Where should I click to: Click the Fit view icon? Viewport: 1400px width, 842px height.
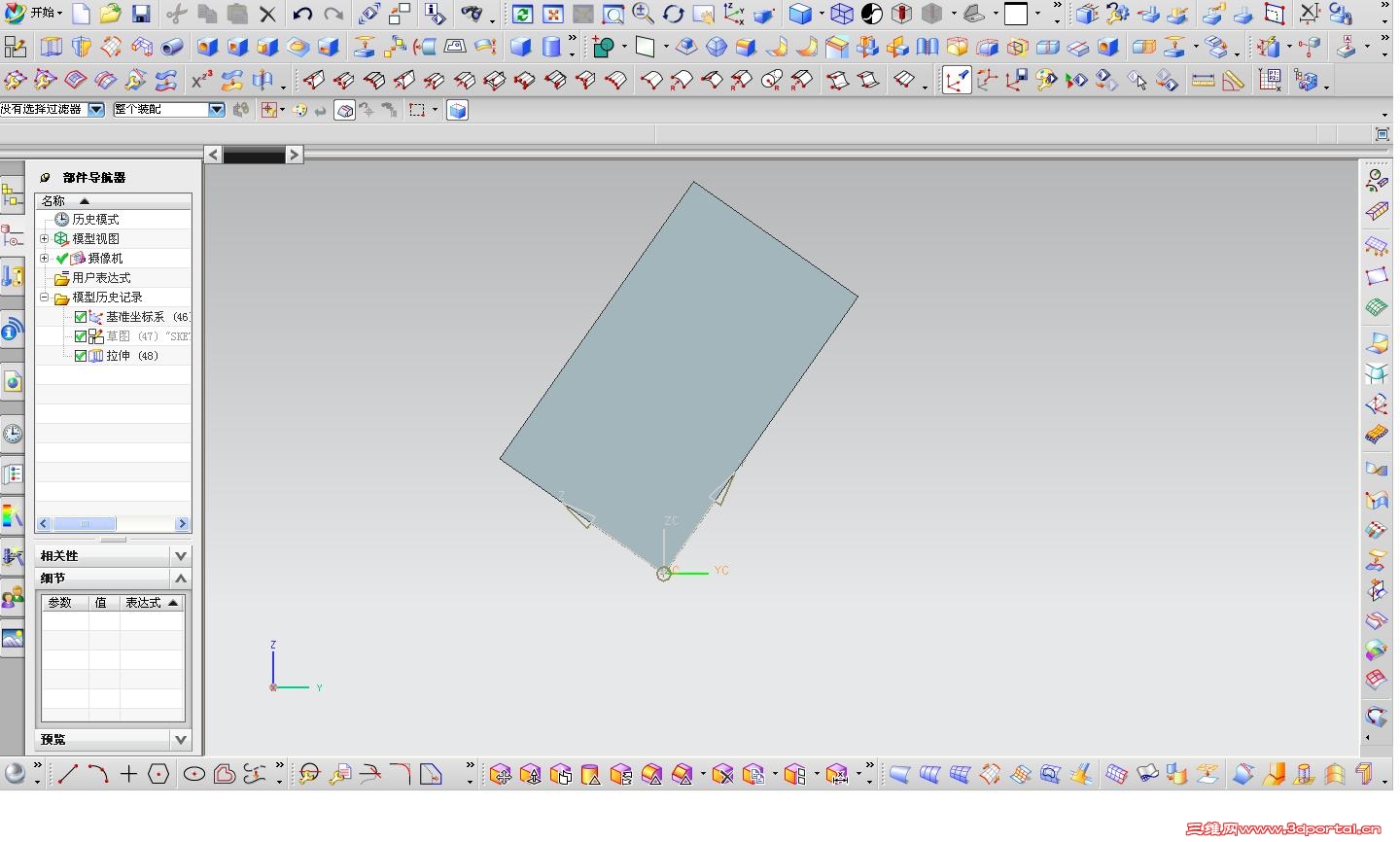click(x=553, y=14)
